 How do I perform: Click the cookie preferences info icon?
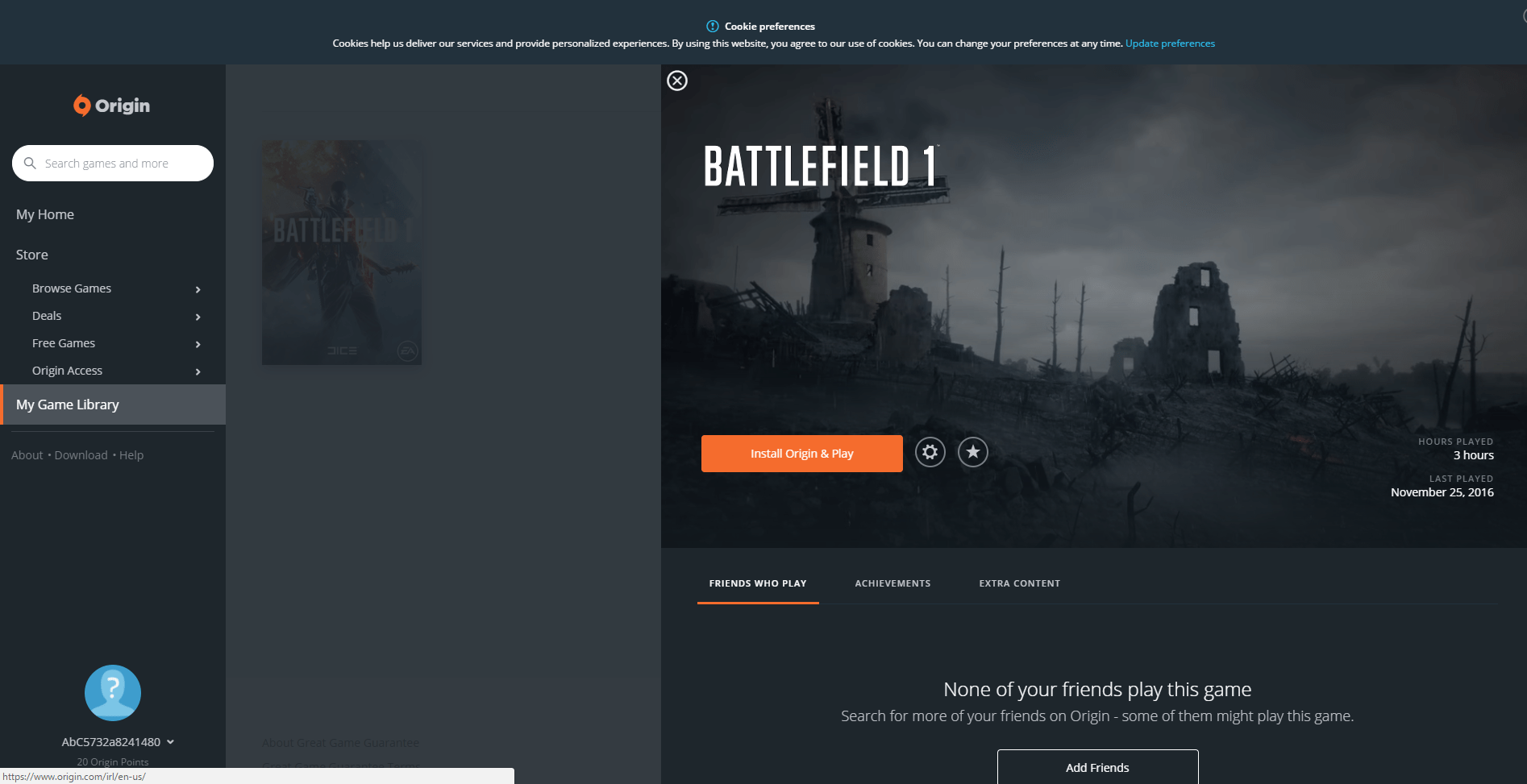tap(712, 26)
